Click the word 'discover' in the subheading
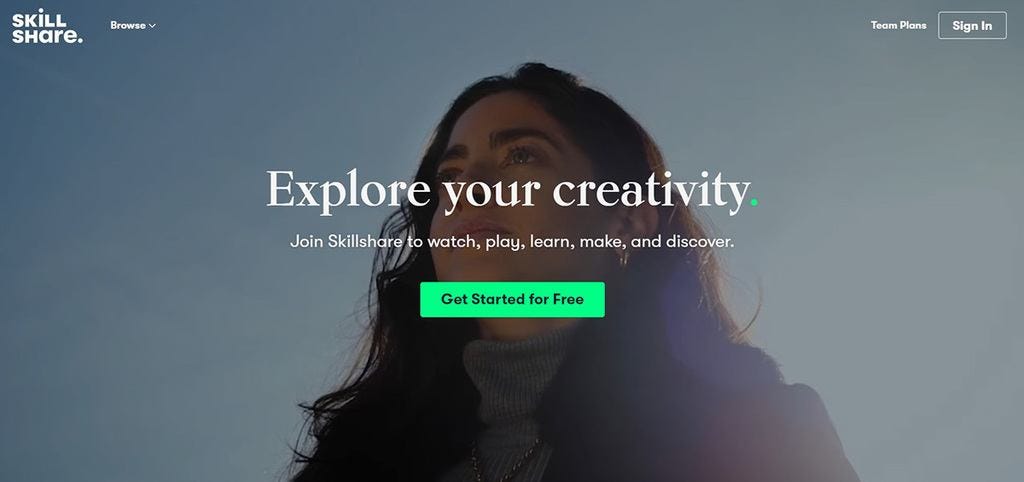The image size is (1024, 482). 698,242
